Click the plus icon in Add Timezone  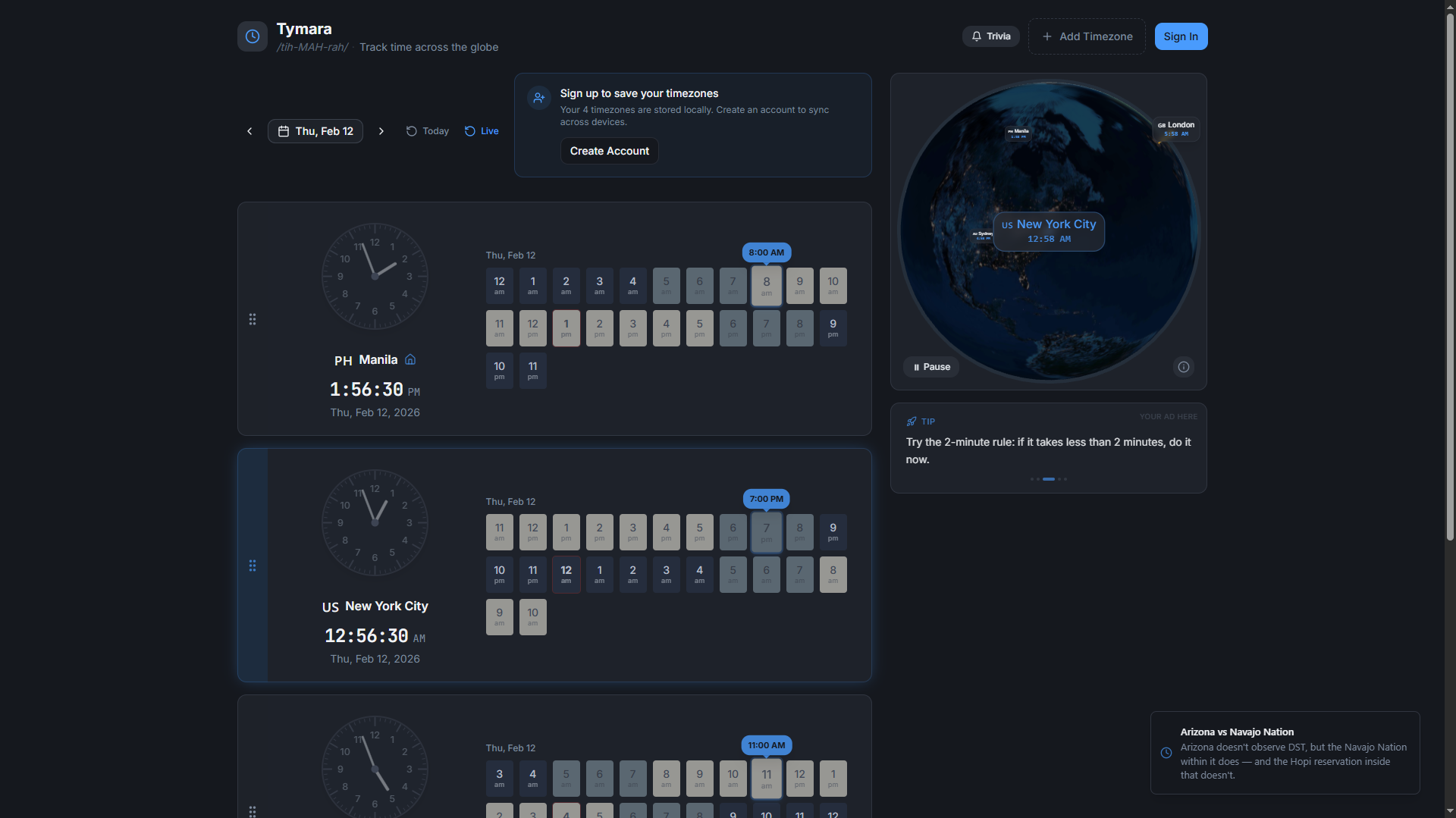[x=1047, y=36]
